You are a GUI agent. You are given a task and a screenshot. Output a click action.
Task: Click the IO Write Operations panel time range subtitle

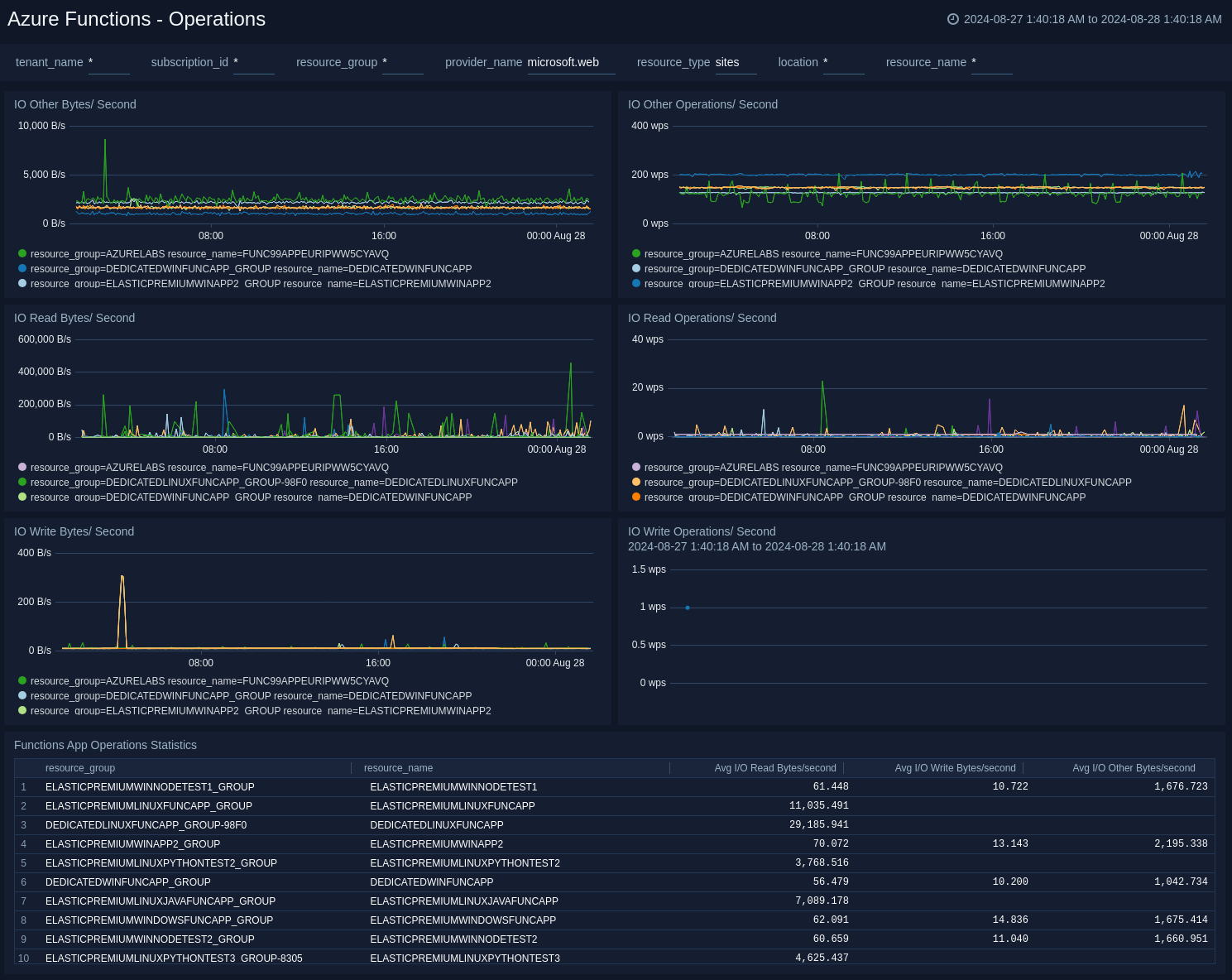(x=757, y=546)
